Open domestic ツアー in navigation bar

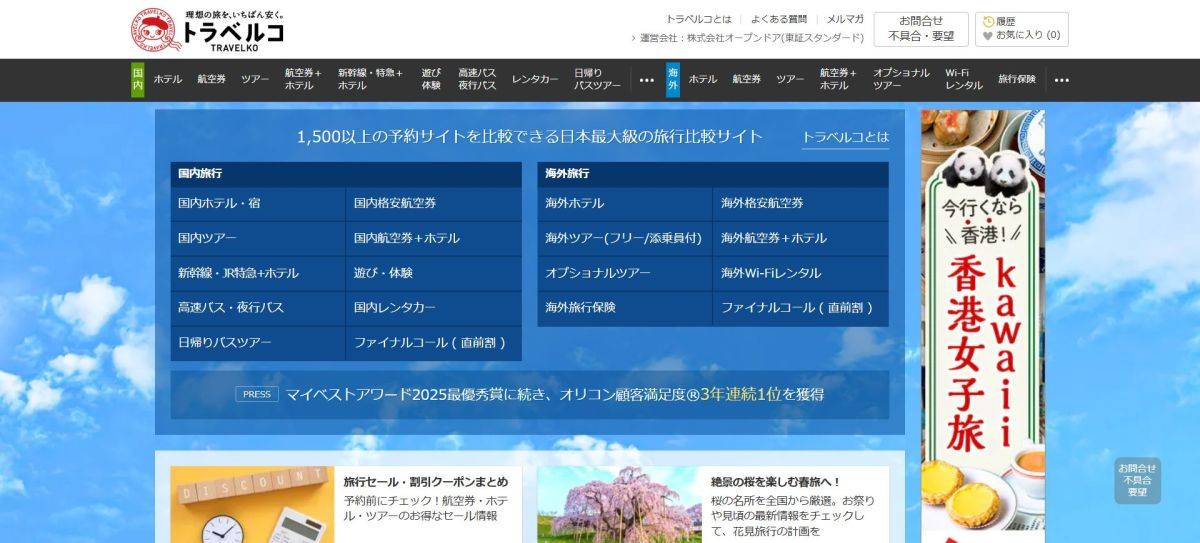click(x=255, y=79)
